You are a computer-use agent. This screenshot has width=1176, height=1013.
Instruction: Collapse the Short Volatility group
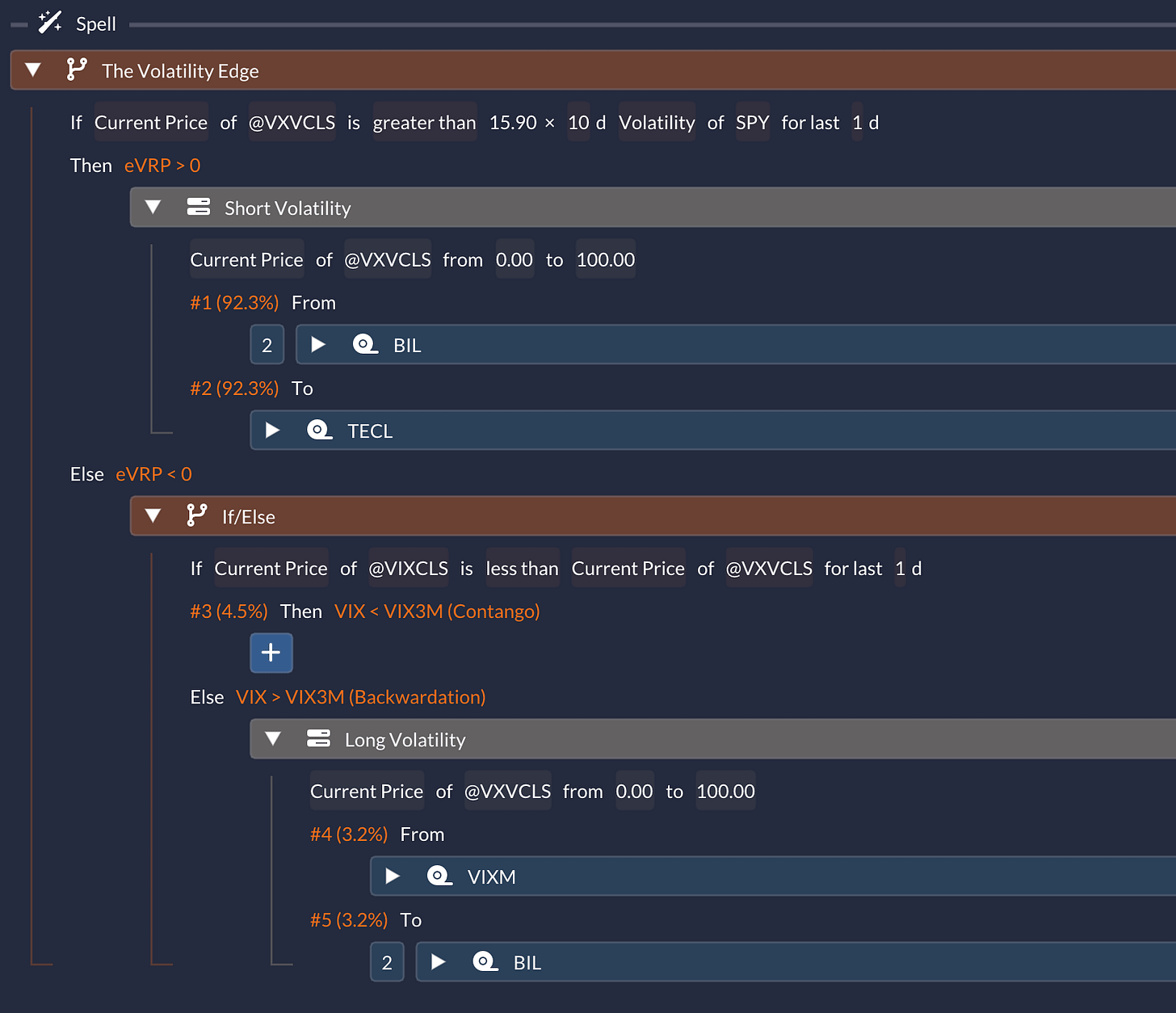pos(153,208)
